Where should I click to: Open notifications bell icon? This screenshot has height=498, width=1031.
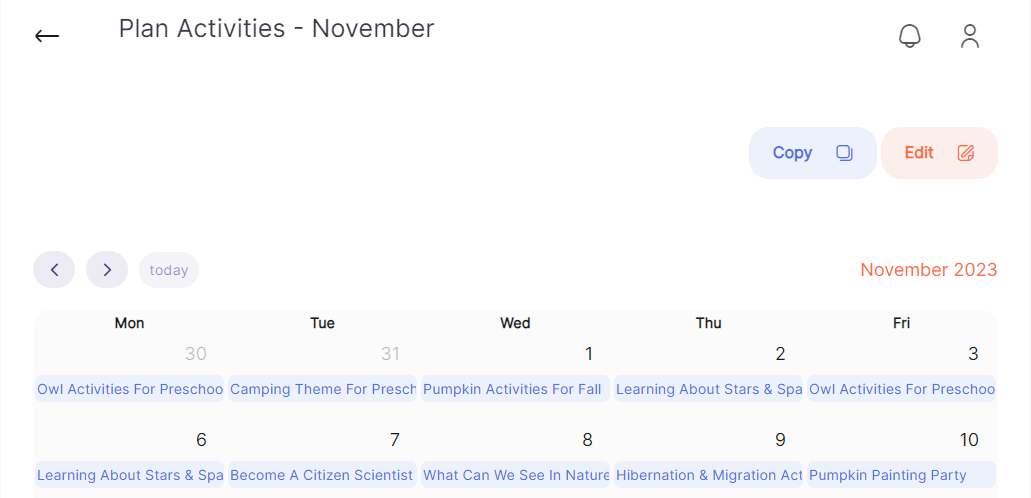909,36
